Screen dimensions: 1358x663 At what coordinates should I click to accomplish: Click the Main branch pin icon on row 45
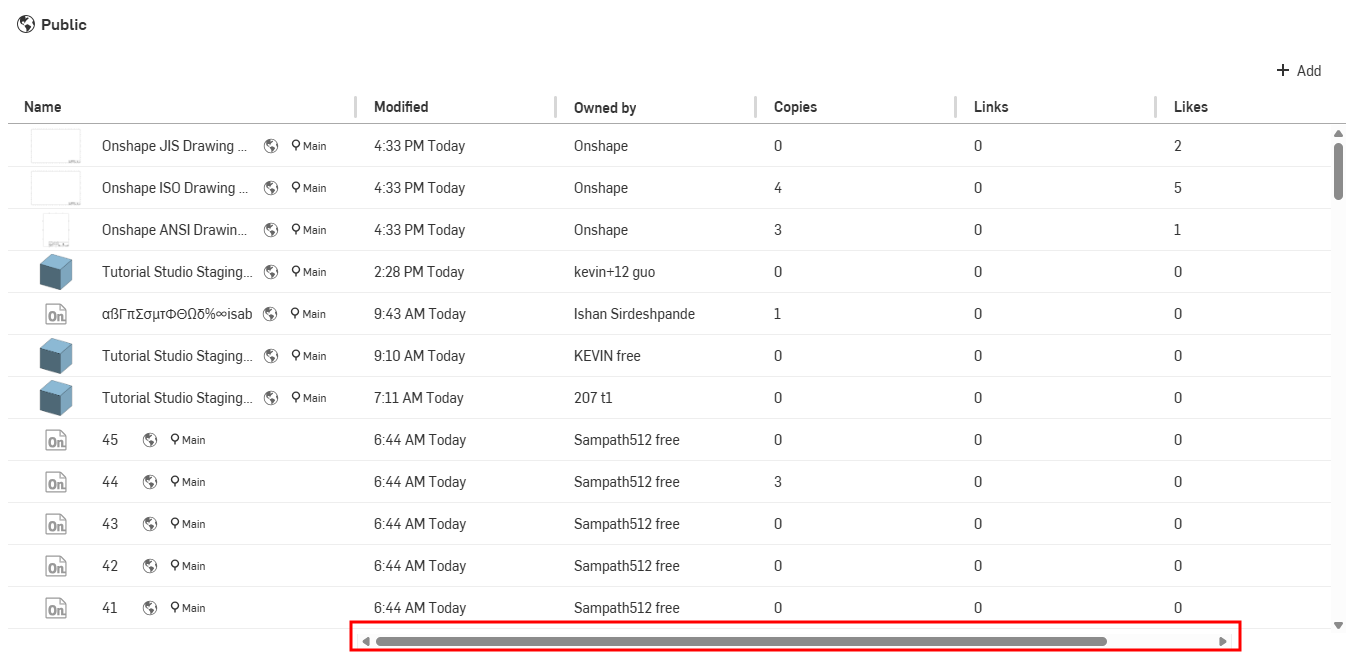175,439
